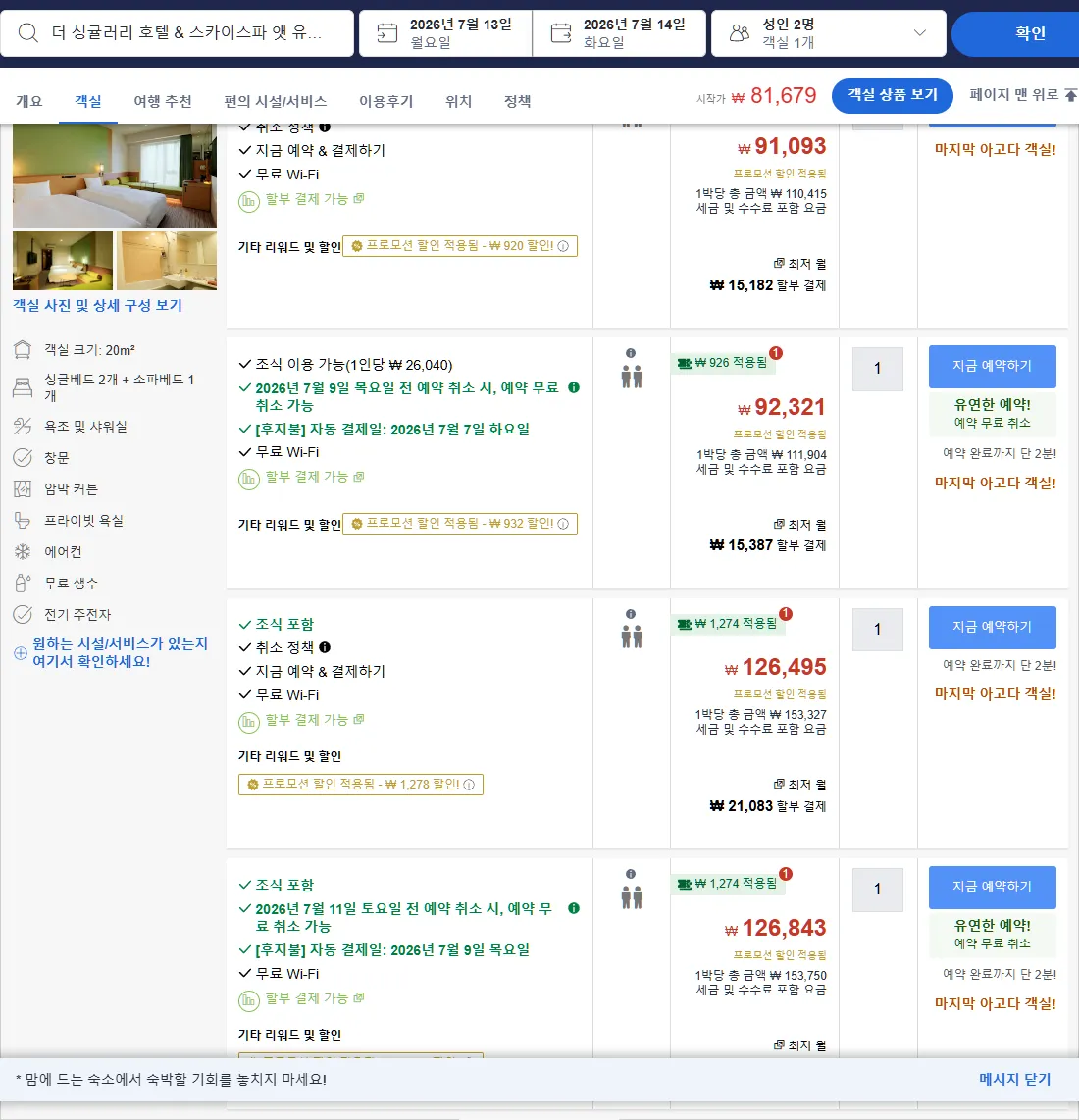Switch to 객실 tab
Image resolution: width=1079 pixels, height=1120 pixels.
click(88, 101)
